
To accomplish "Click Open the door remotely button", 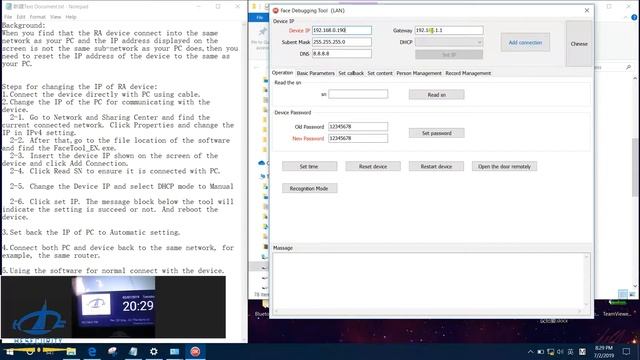I will [504, 167].
